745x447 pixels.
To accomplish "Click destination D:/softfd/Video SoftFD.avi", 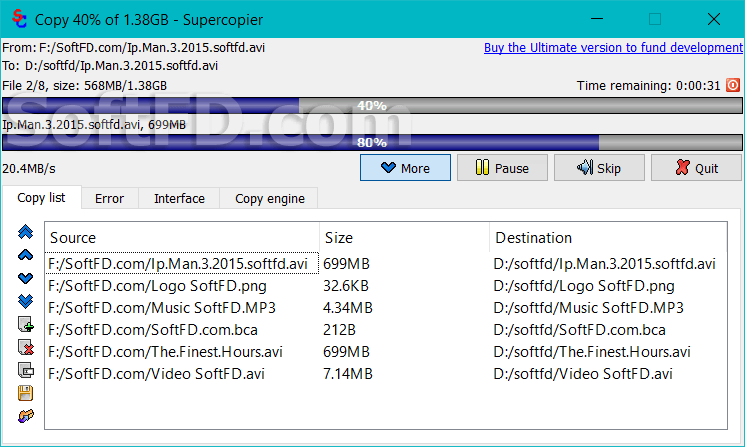I will 583,374.
